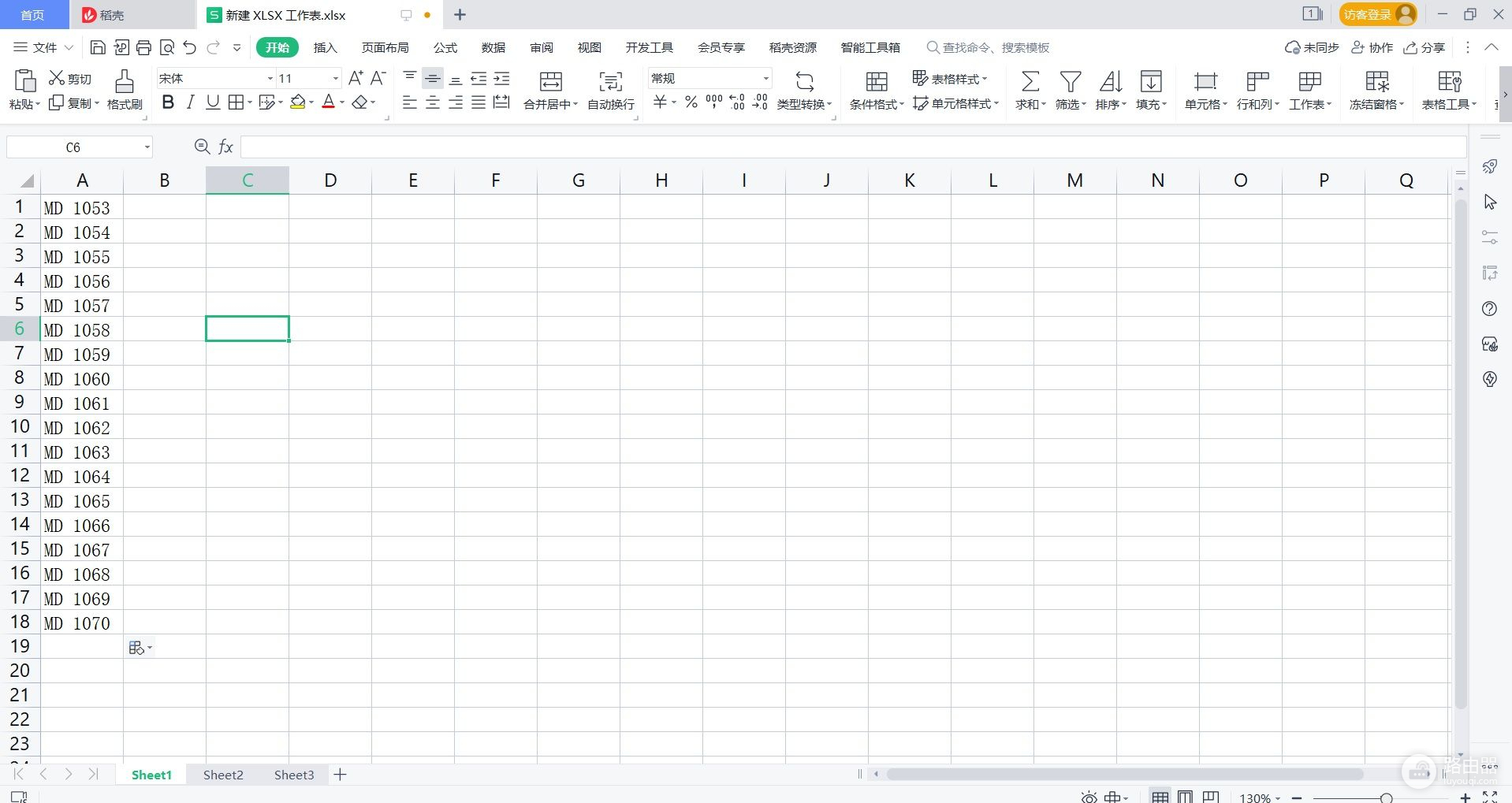Open the font size dropdown
This screenshot has width=1512, height=803.
335,78
